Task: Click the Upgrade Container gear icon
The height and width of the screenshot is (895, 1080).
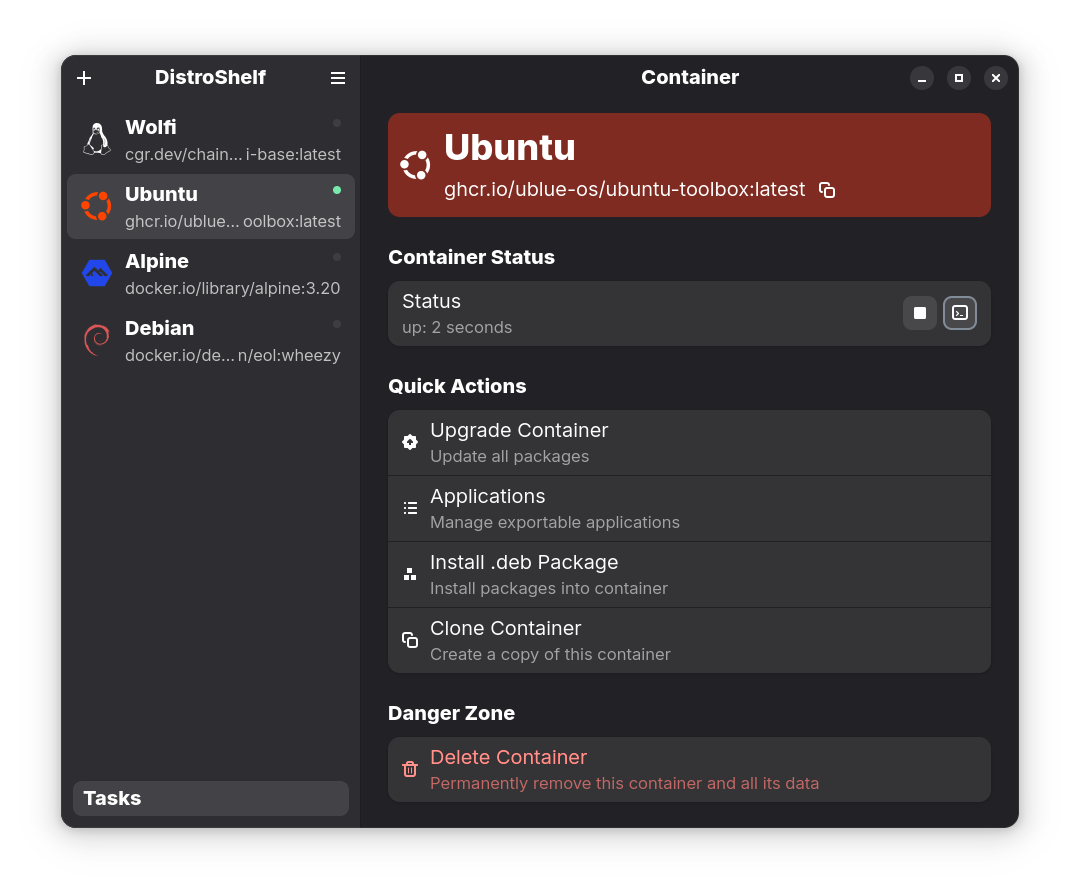Action: click(x=410, y=442)
